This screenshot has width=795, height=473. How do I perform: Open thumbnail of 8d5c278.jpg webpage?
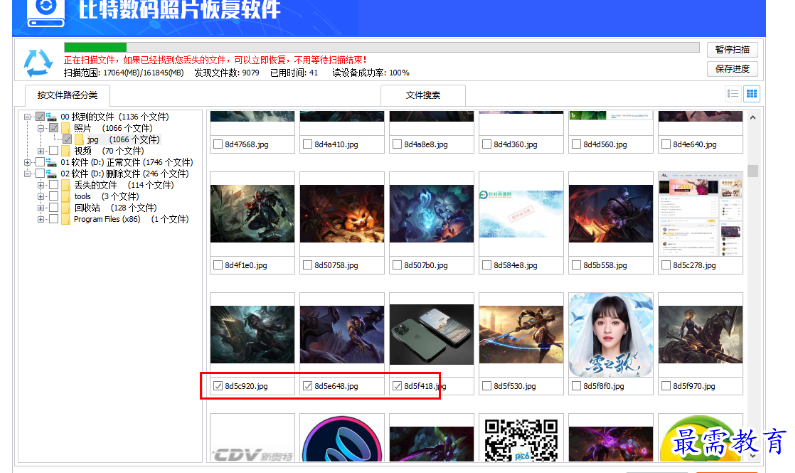(700, 213)
